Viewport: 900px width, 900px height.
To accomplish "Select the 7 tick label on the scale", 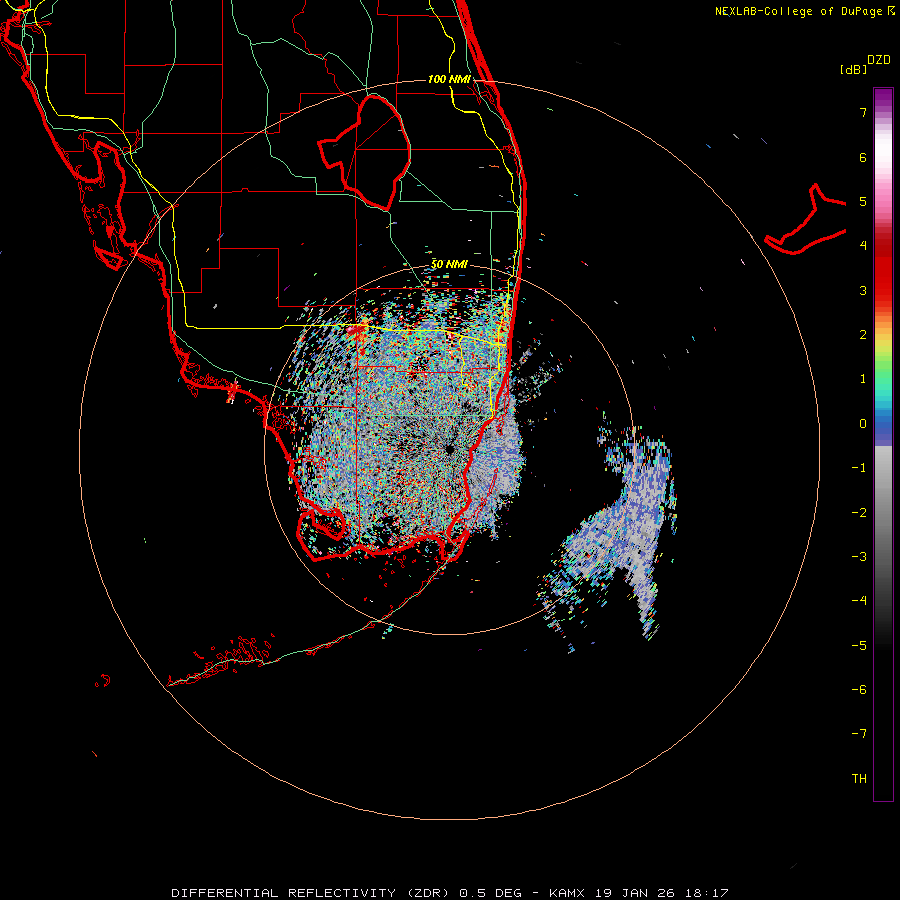I will 863,112.
